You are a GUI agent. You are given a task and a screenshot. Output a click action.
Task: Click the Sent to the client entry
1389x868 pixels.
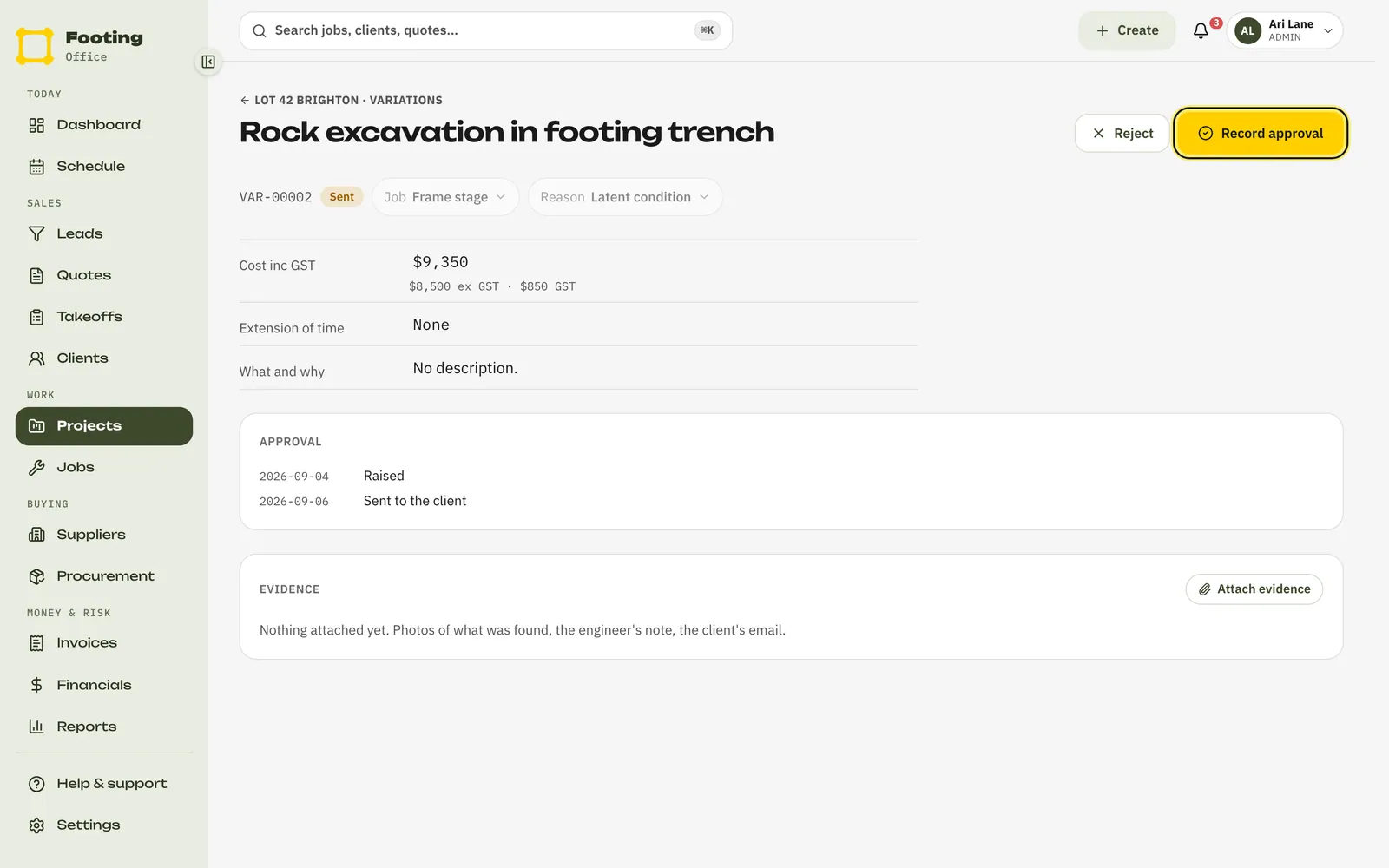coord(415,501)
